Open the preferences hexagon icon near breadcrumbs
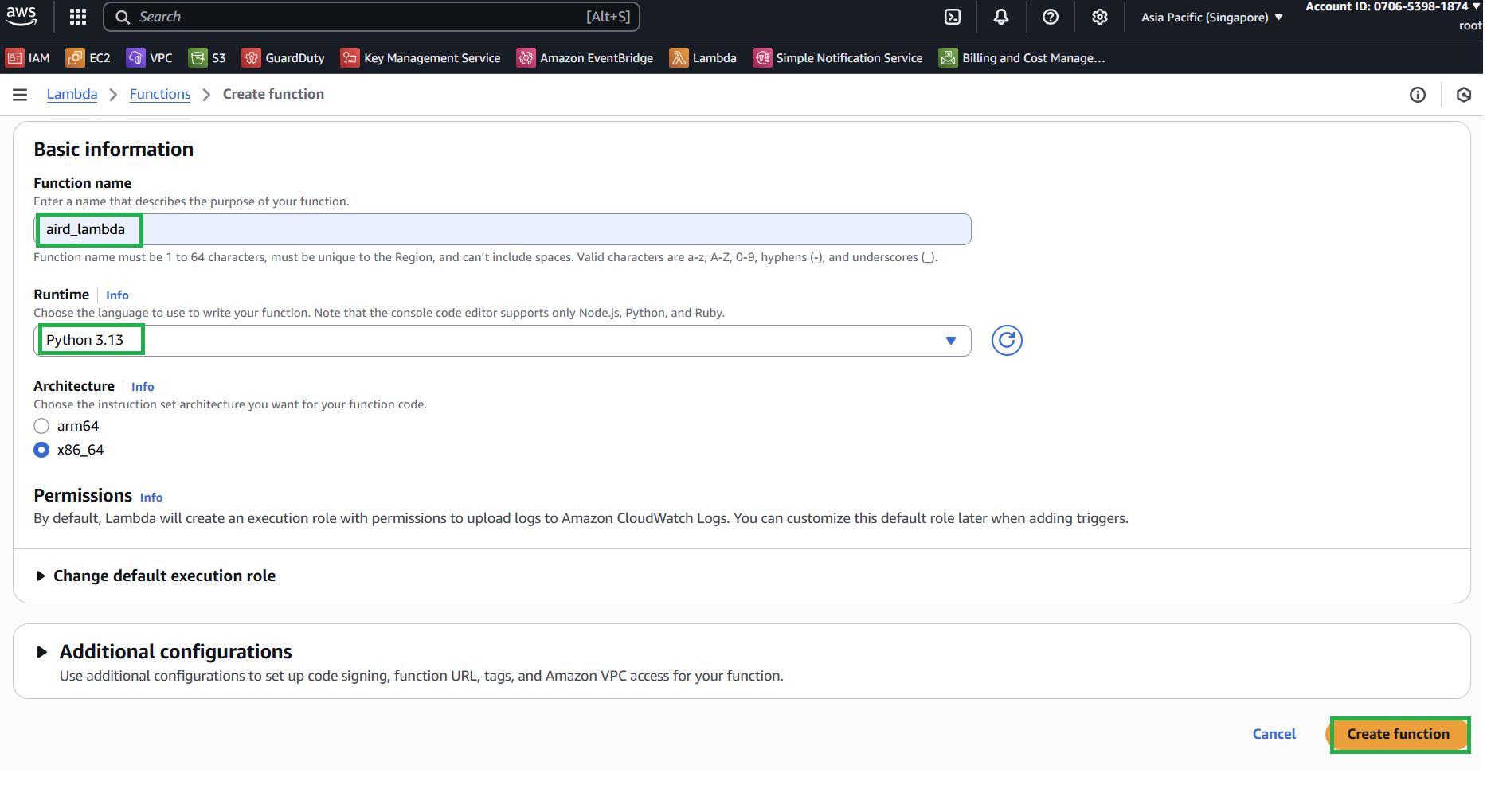The image size is (1487, 812). (1464, 95)
